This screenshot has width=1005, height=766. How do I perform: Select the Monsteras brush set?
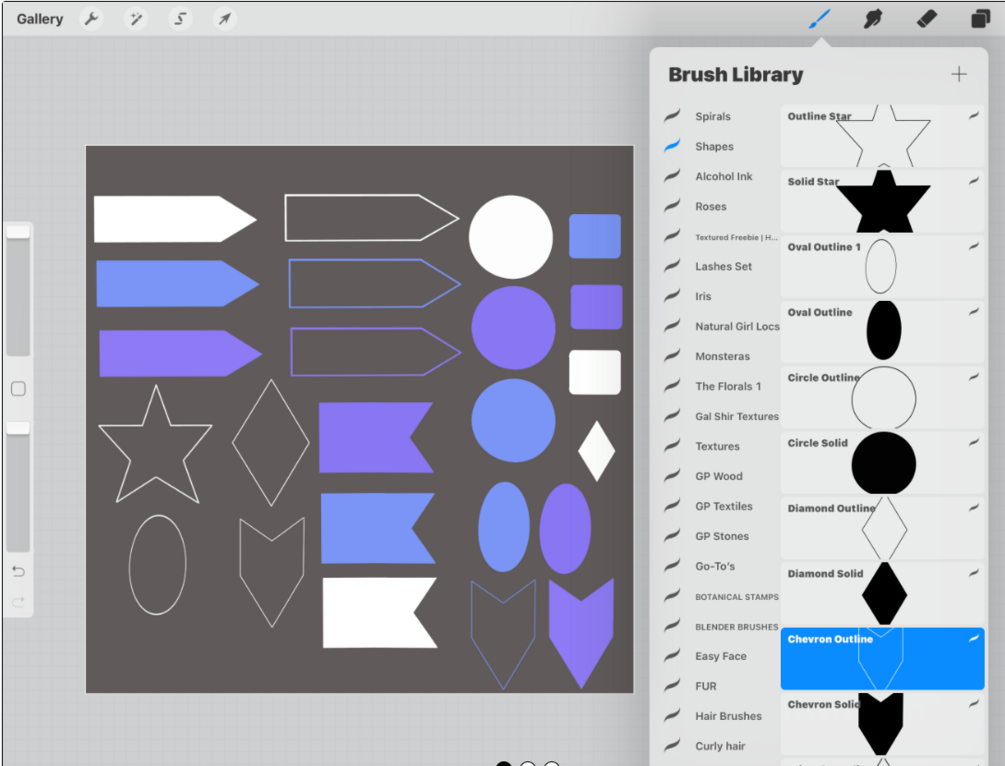[x=721, y=356]
